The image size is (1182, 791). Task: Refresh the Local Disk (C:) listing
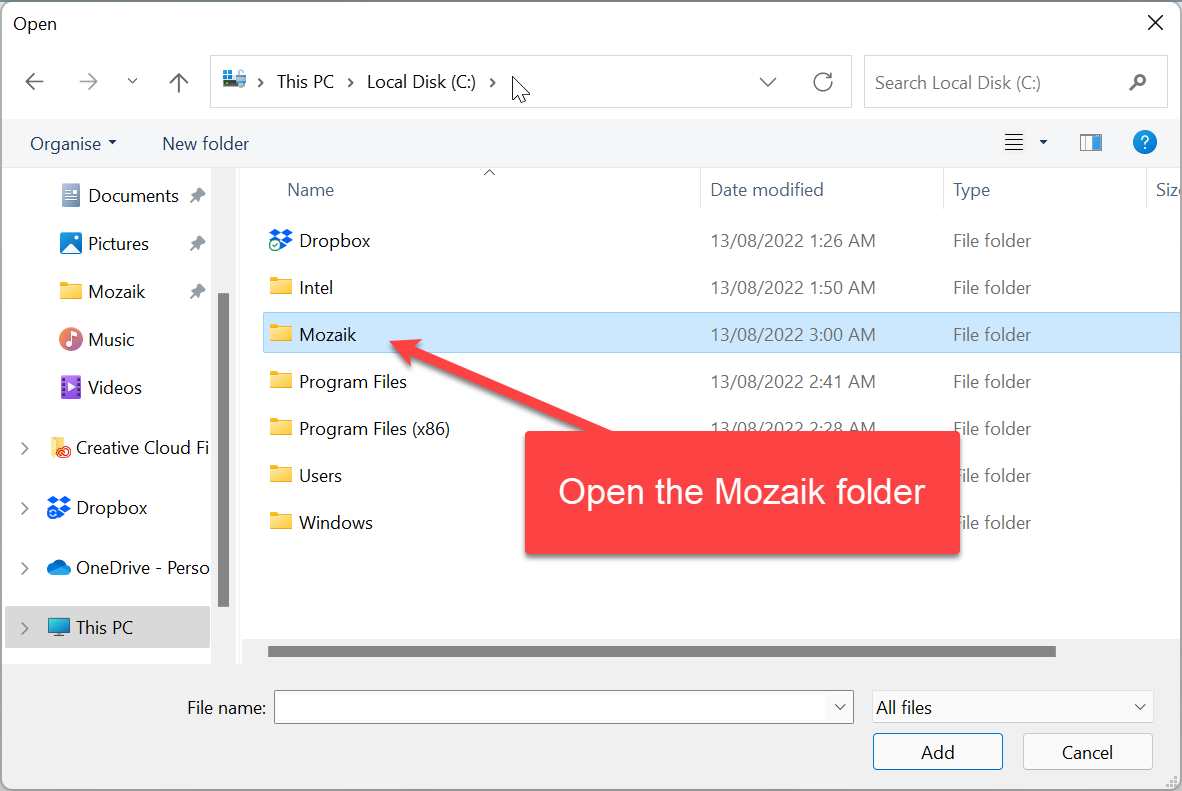(823, 82)
